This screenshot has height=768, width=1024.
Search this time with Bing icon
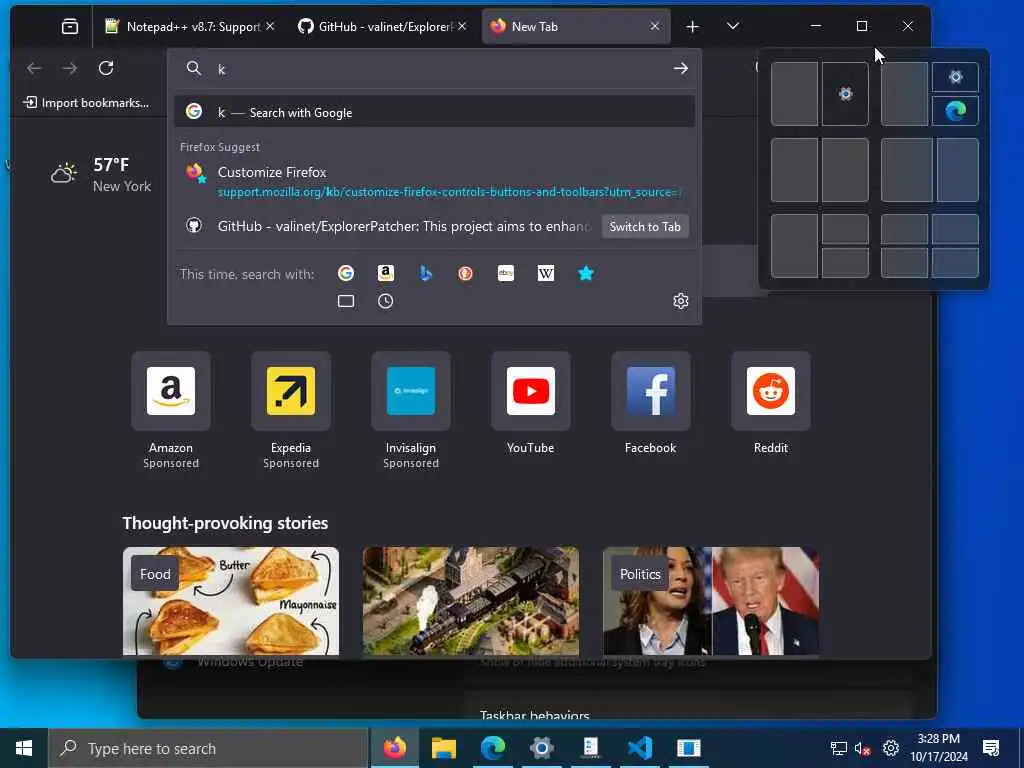[426, 273]
